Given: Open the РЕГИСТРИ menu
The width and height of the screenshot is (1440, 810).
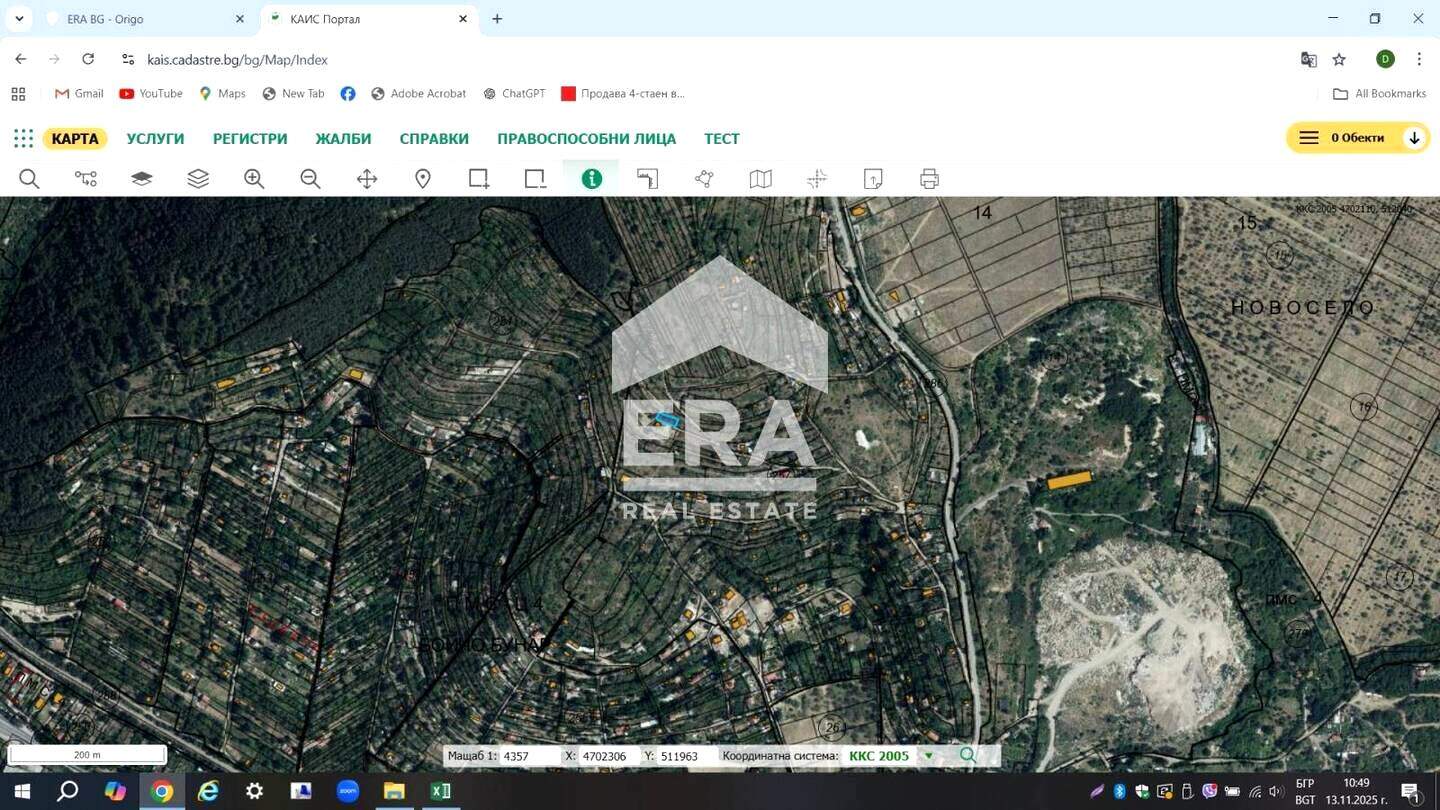Looking at the screenshot, I should [x=250, y=138].
